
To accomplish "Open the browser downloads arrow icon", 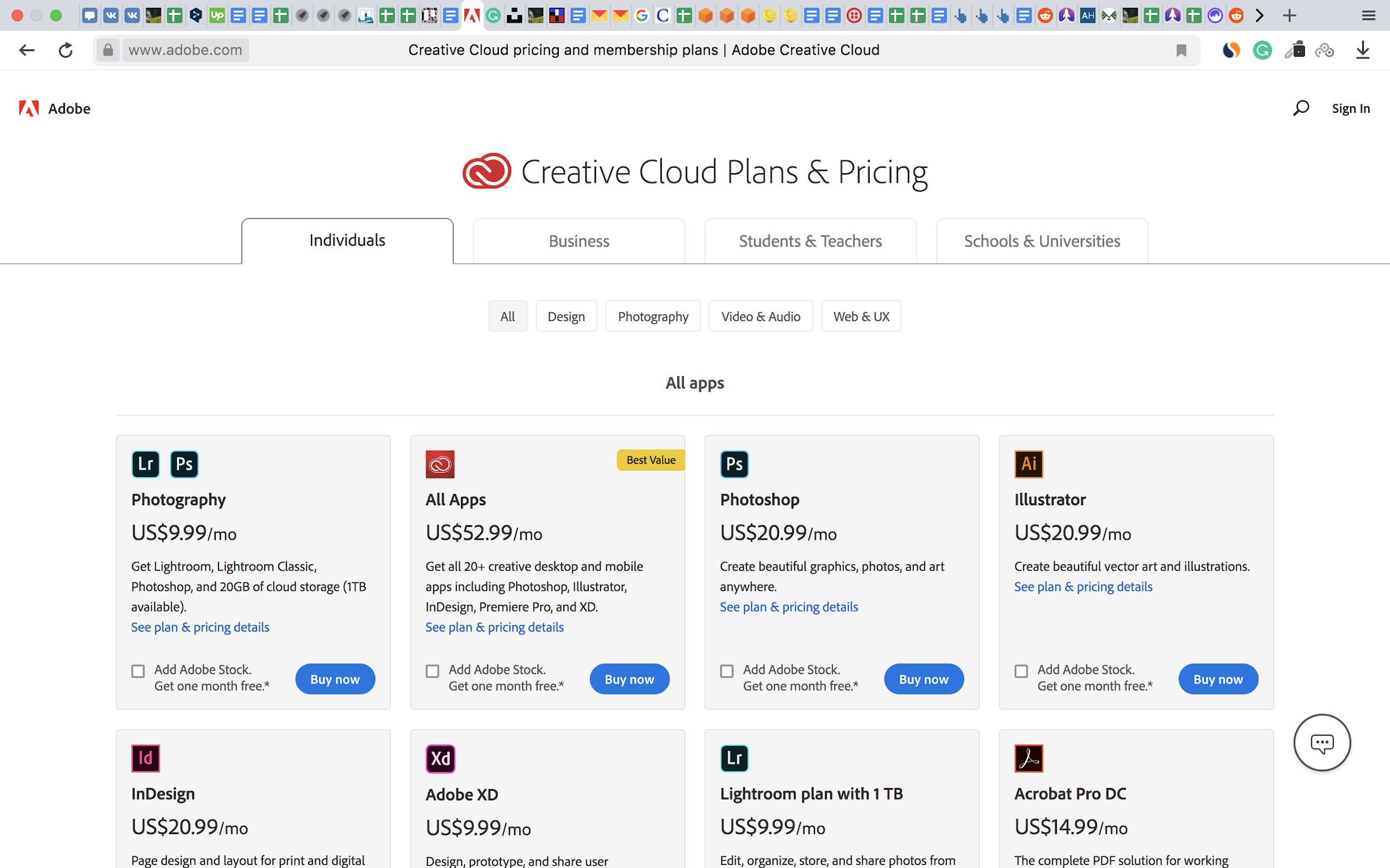I will coord(1362,51).
